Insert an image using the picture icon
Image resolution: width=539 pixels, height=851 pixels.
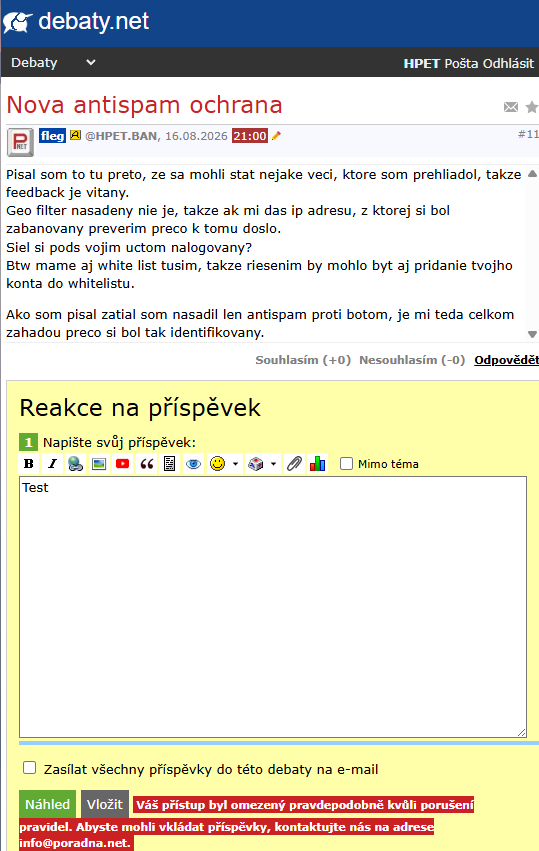pyautogui.click(x=99, y=464)
